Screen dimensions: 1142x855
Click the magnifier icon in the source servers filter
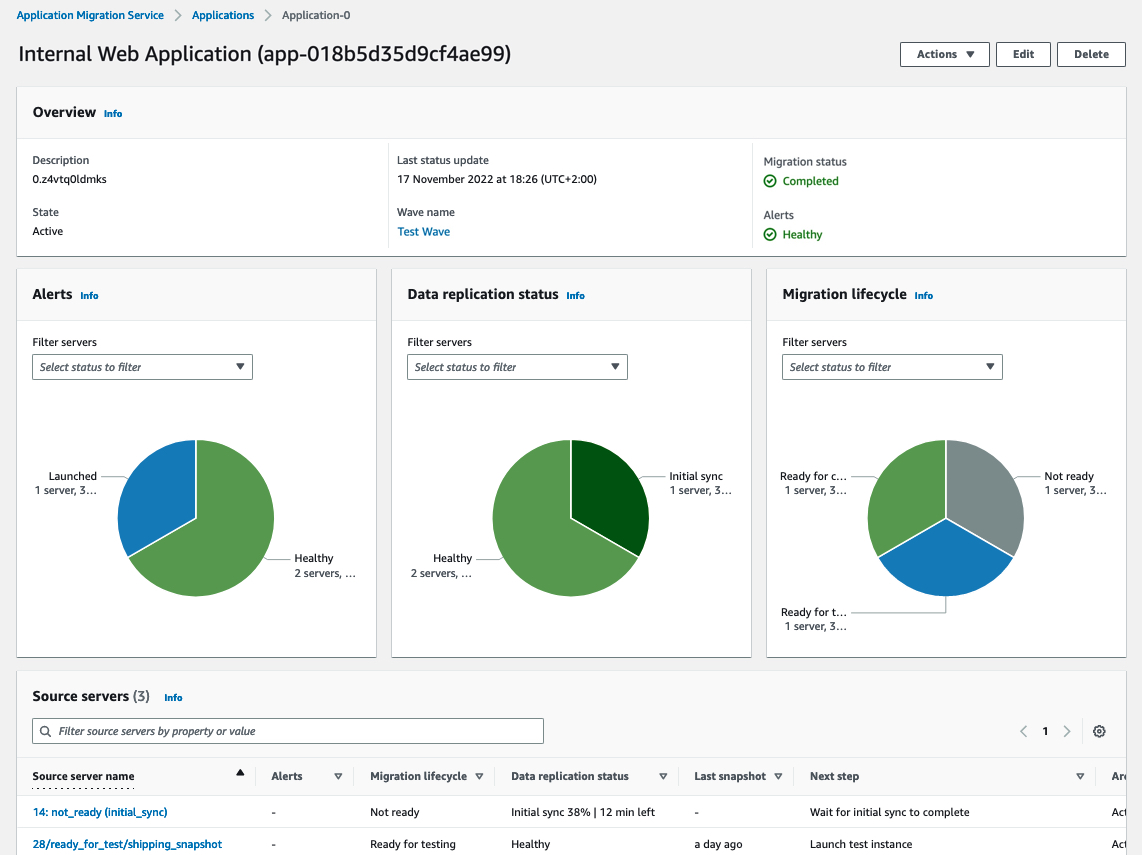(x=46, y=731)
